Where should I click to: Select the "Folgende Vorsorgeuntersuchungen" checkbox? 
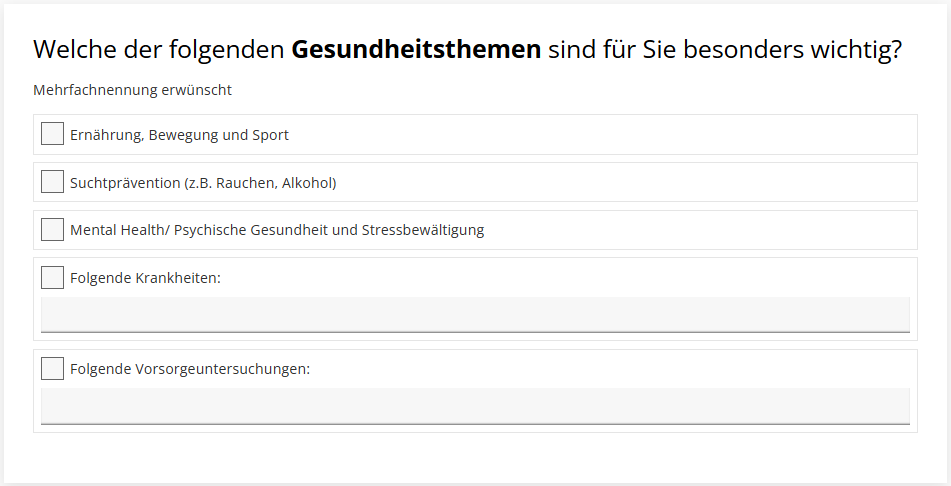point(52,369)
